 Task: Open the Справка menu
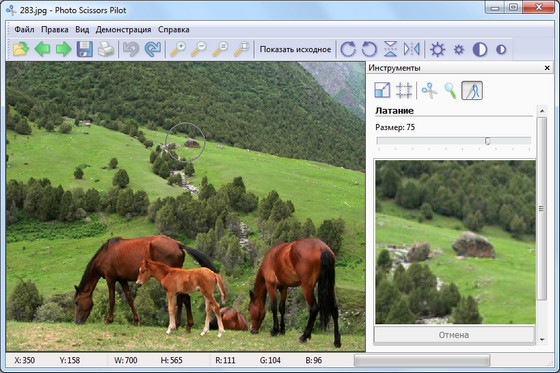[x=174, y=30]
